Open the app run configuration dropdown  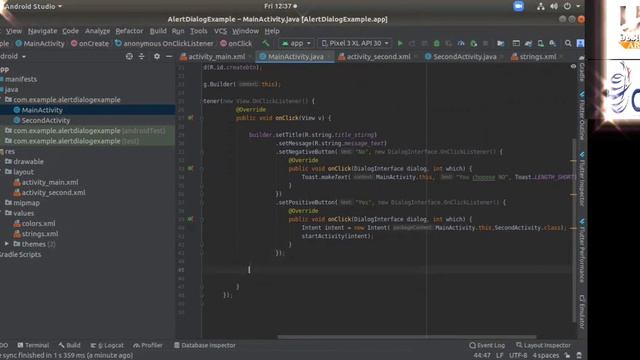[x=296, y=43]
